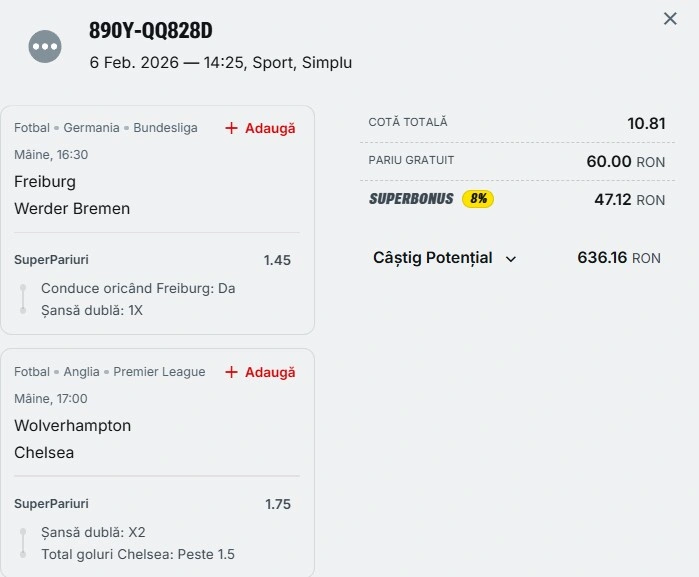The width and height of the screenshot is (699, 577).
Task: Click plus icon on Freiburg match card
Action: (231, 128)
